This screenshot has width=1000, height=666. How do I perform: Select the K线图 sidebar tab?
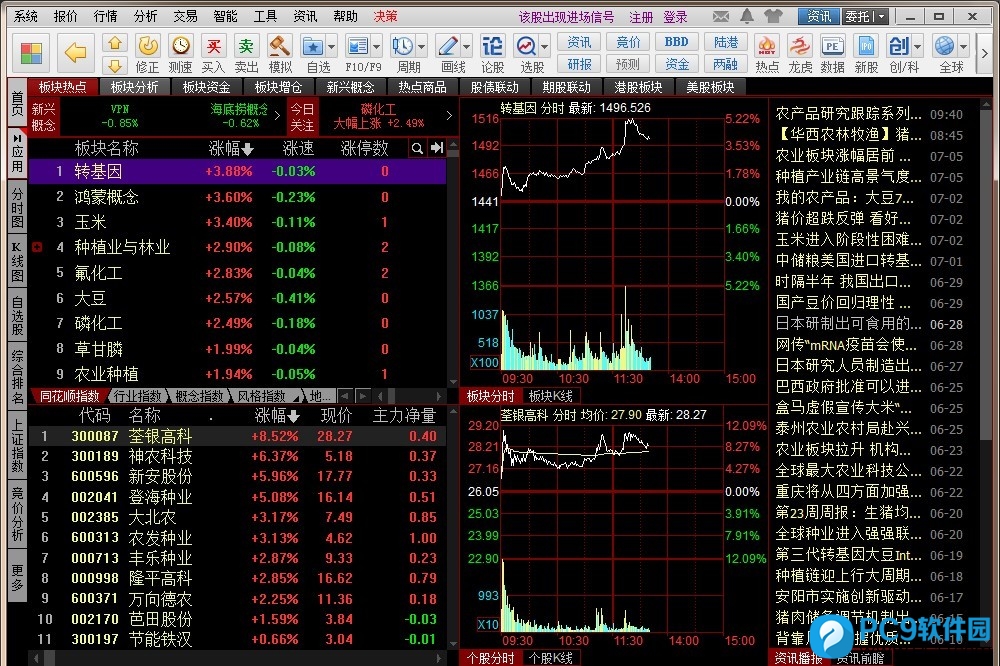coord(17,262)
